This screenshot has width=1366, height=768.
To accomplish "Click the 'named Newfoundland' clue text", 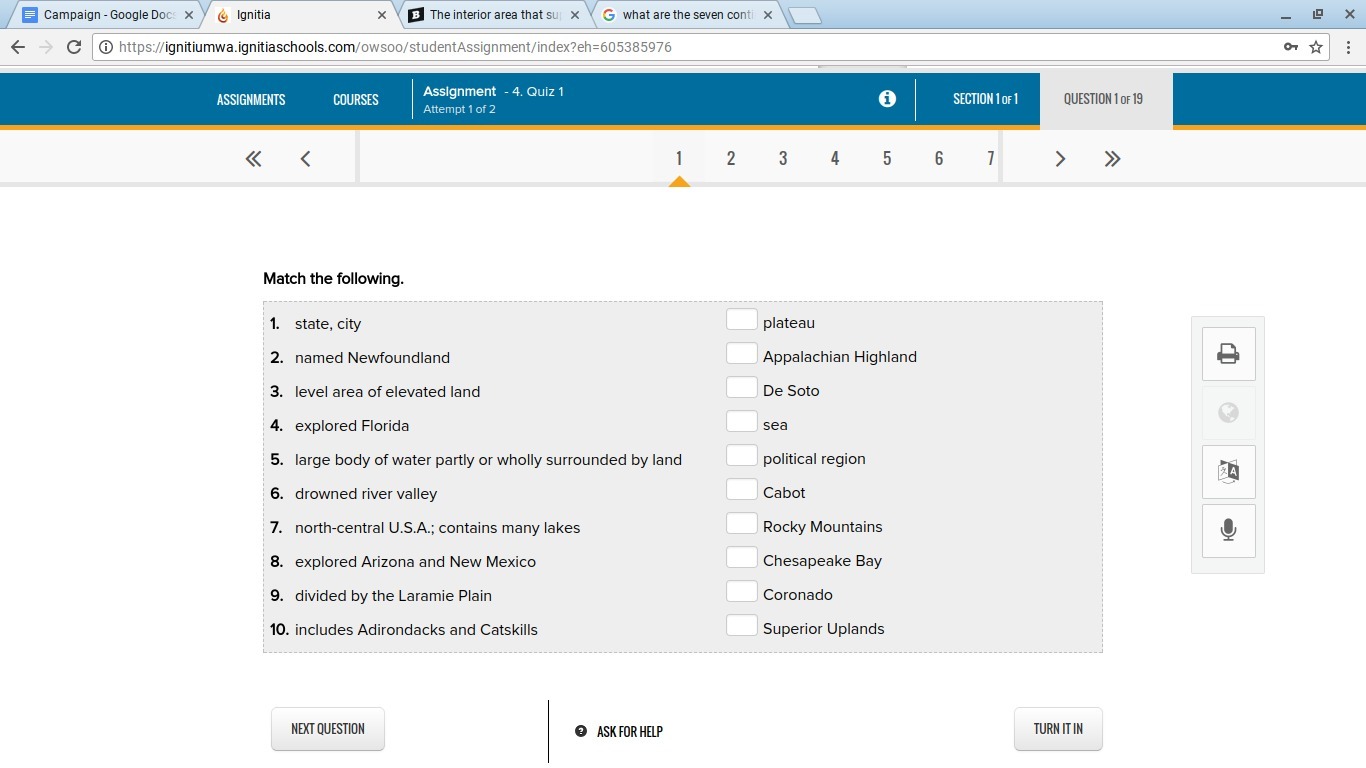I will coord(372,358).
